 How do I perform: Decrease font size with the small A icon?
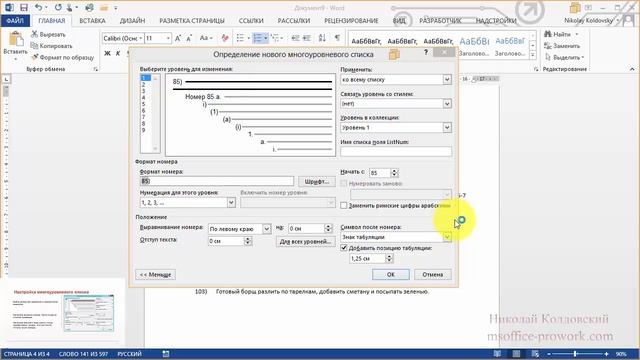coord(189,38)
